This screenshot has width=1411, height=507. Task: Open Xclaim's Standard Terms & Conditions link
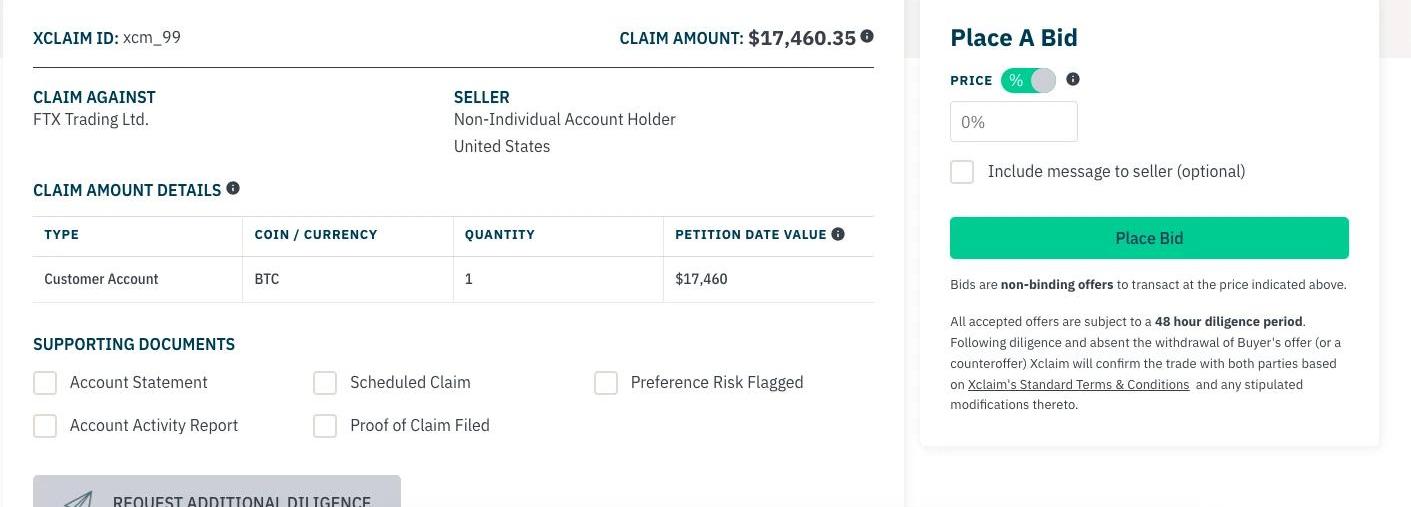click(x=1078, y=385)
